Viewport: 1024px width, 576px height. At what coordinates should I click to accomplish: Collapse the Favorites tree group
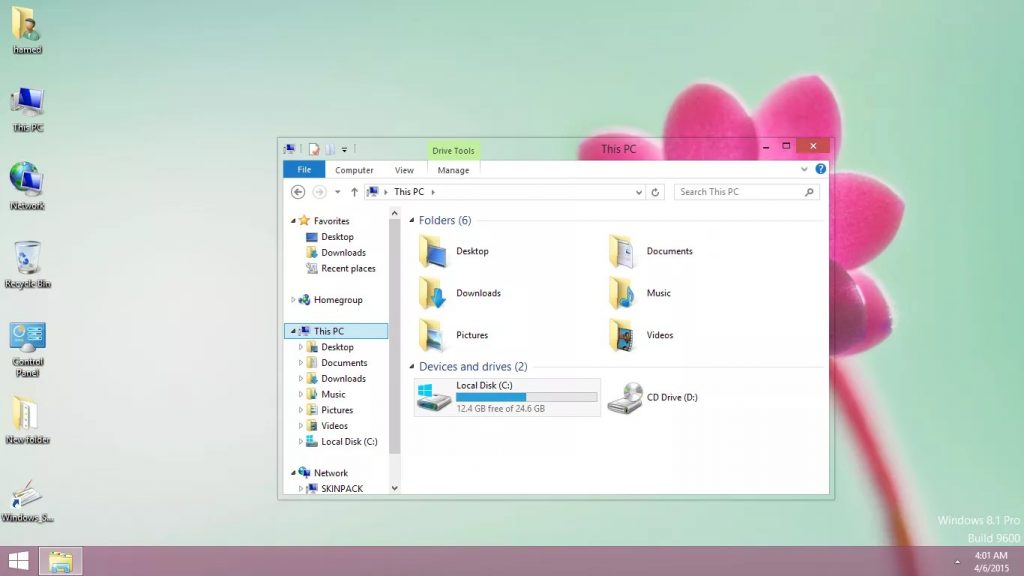tap(293, 221)
